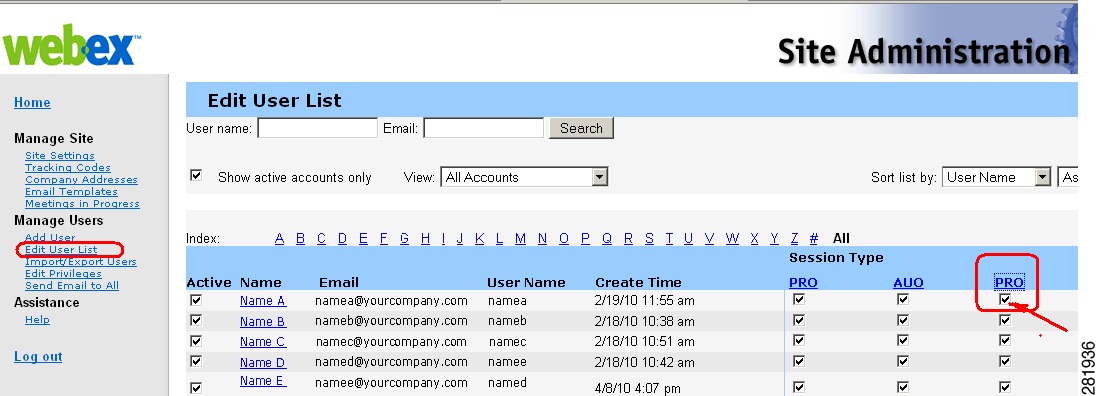
Task: View Meetings in Progress
Action: [82, 204]
